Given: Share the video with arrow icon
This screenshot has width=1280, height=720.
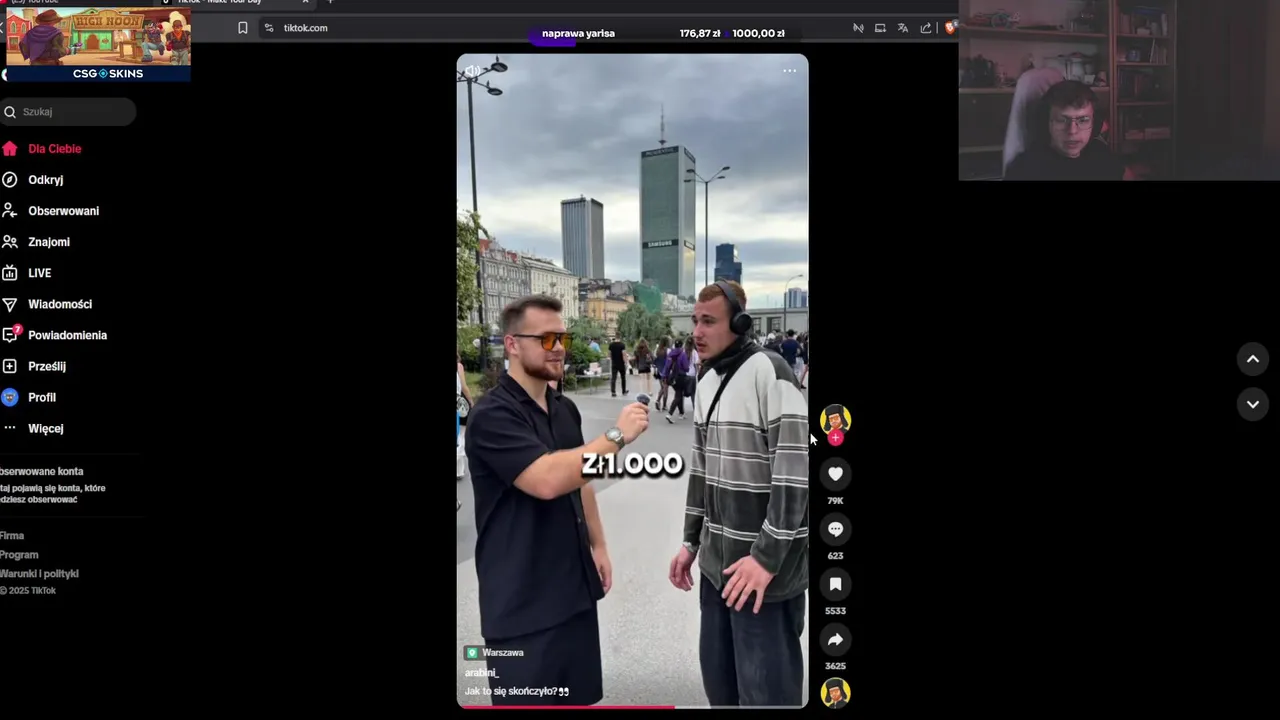Looking at the screenshot, I should [835, 639].
